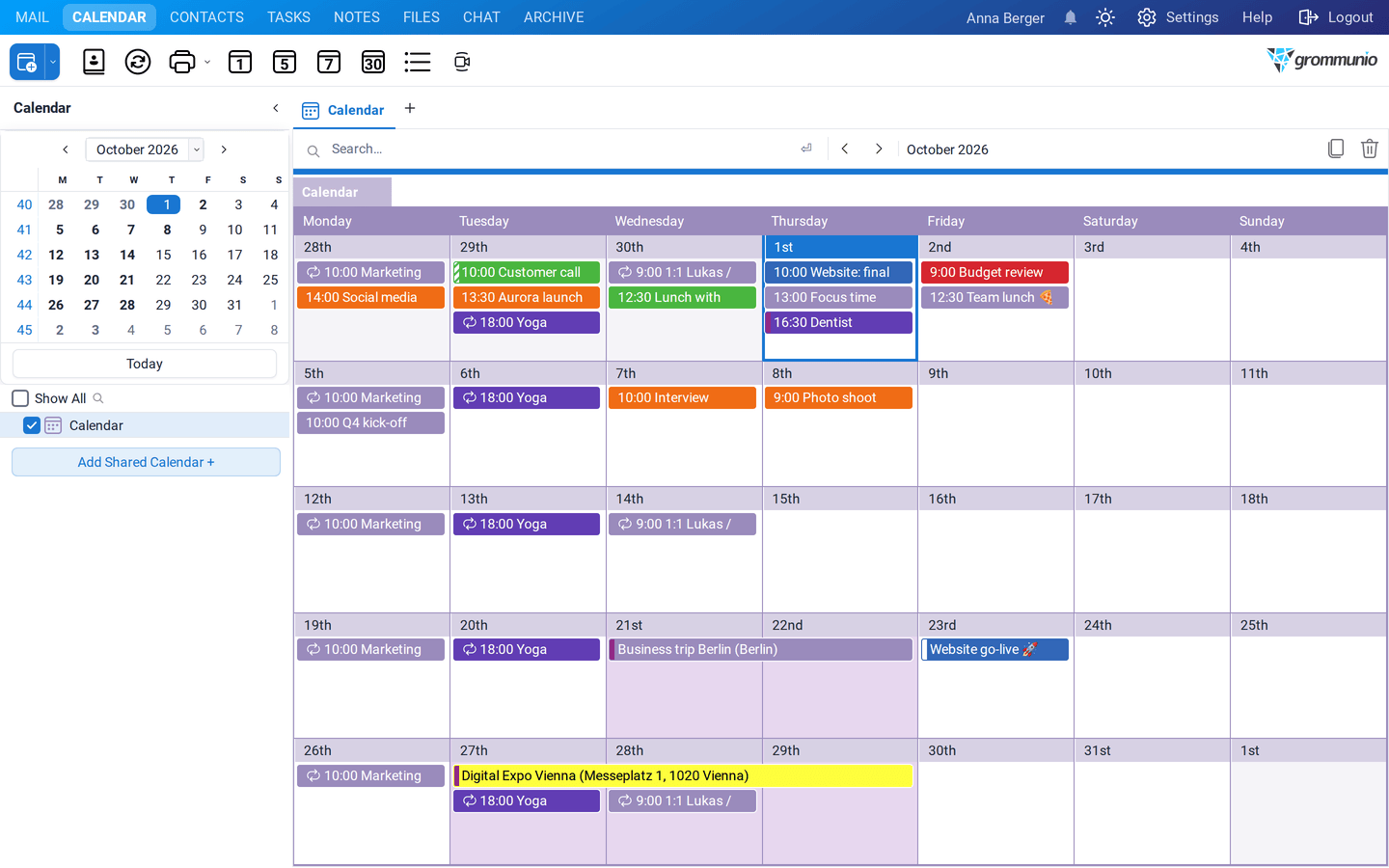Open 9:00 Photo shoot event
Screen dimensions: 1389x868
click(838, 397)
